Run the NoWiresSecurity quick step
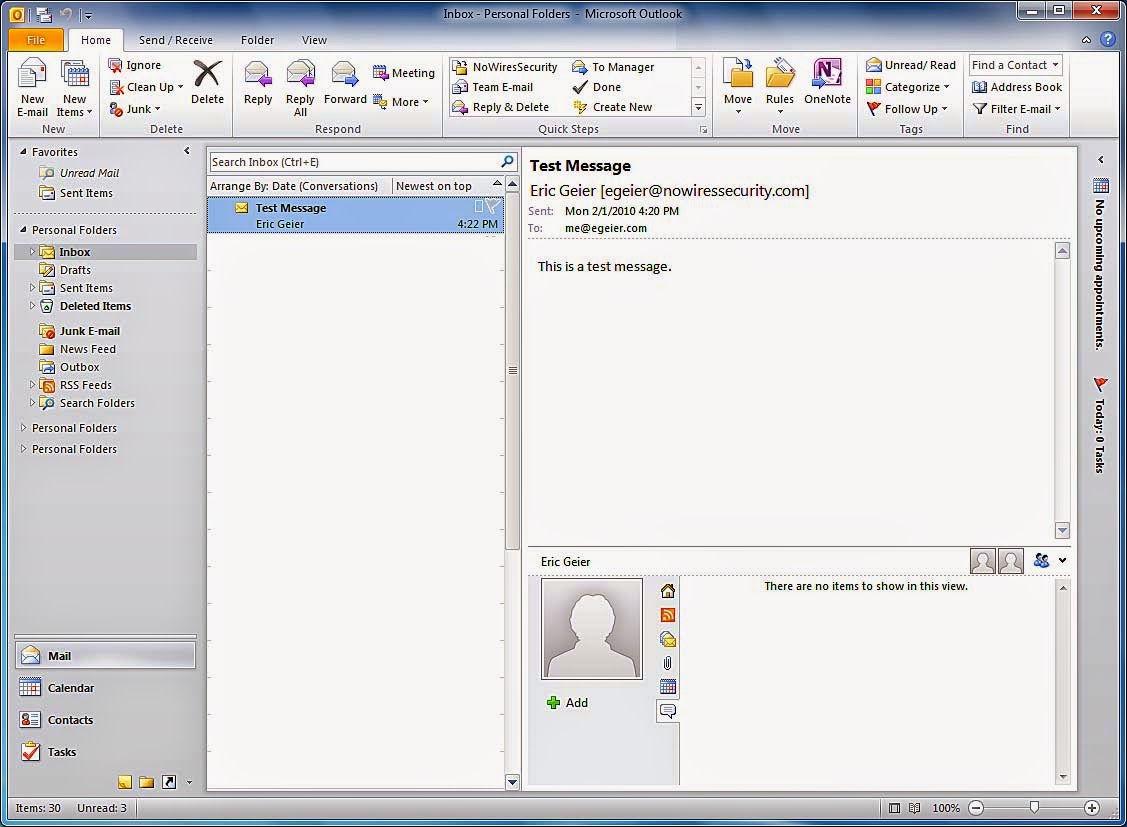The height and width of the screenshot is (827, 1127). [505, 67]
